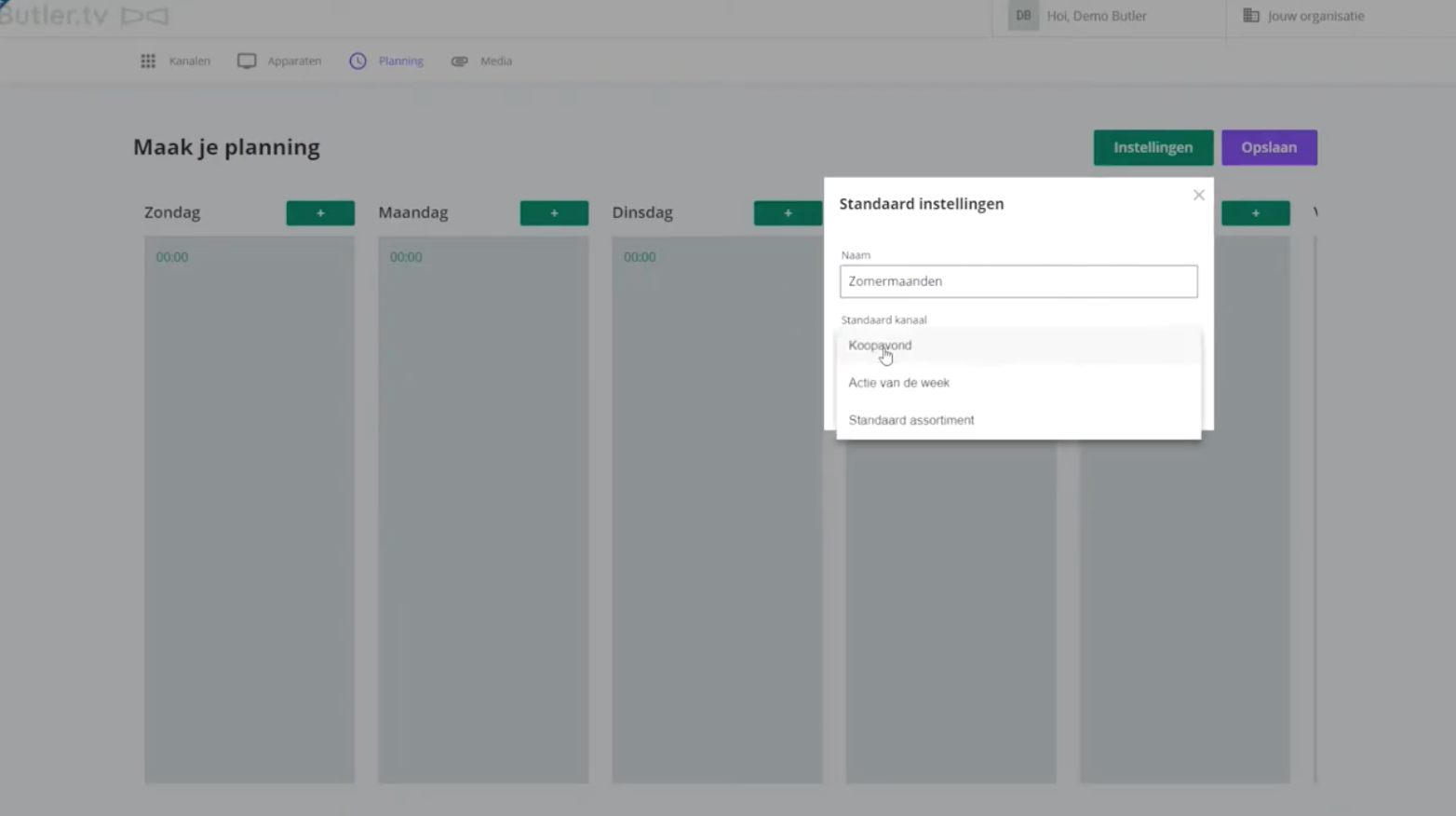
Task: Click the Planning clock icon
Action: tap(358, 61)
